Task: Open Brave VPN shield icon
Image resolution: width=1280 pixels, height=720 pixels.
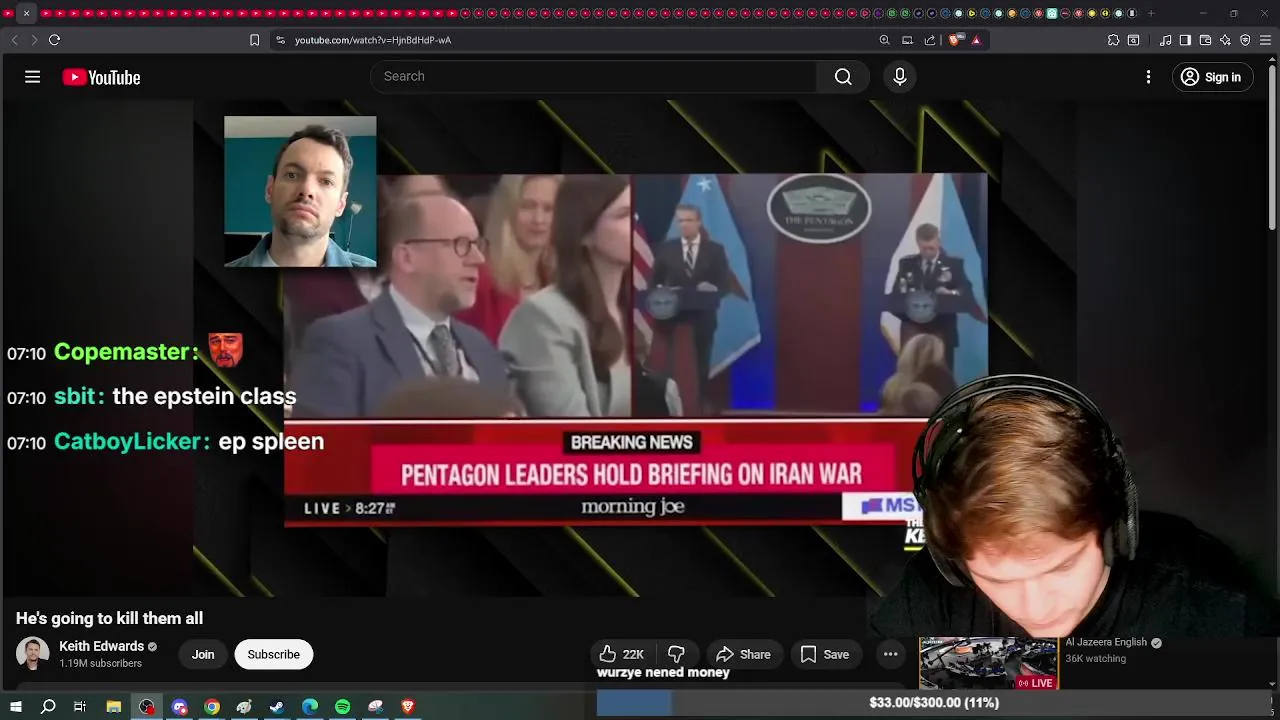Action: (1245, 40)
